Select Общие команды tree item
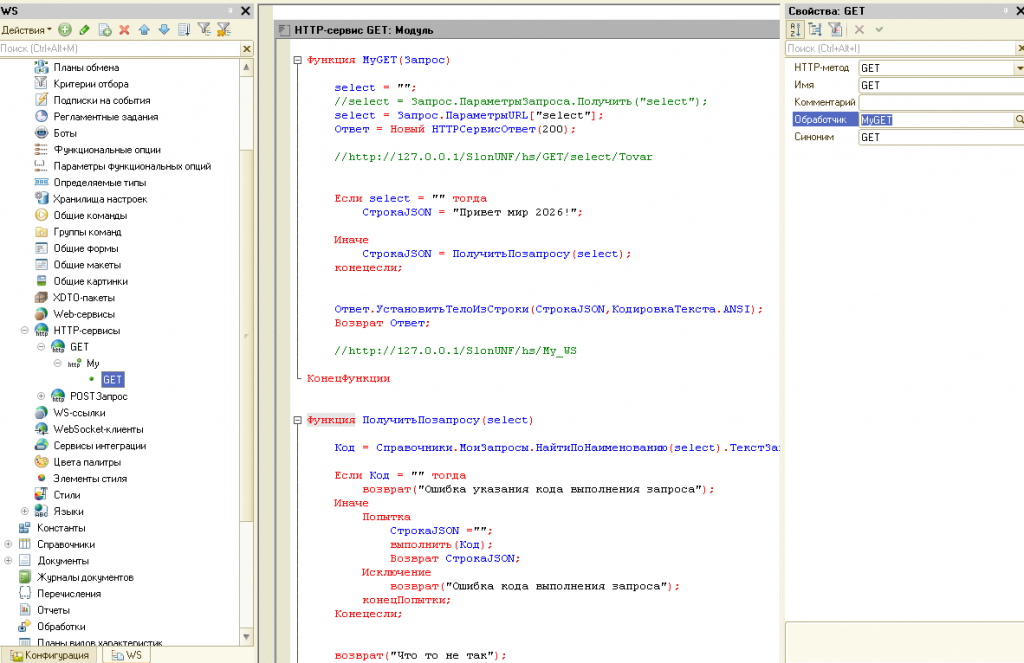Image resolution: width=1024 pixels, height=663 pixels. [90, 216]
